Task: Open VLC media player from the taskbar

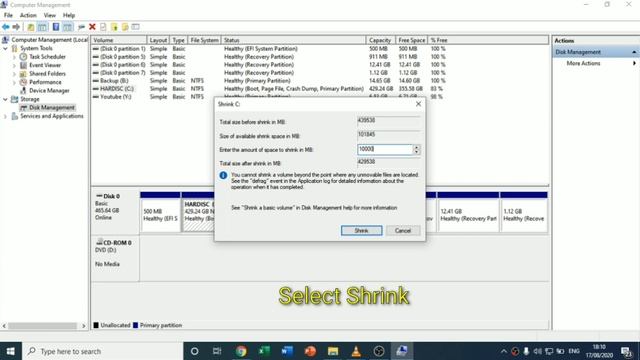Action: [356, 351]
